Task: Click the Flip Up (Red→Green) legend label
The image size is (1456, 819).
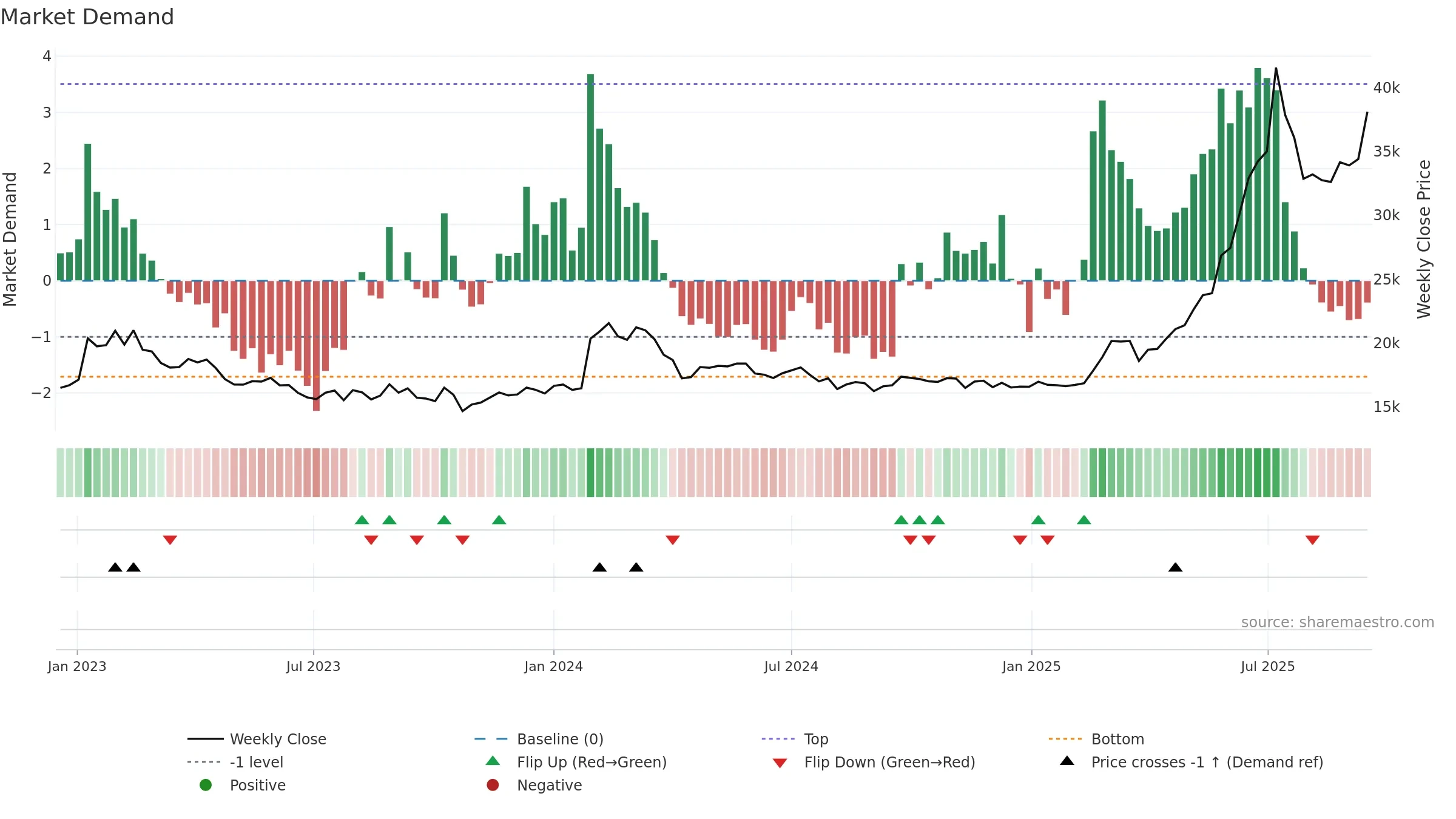Action: pyautogui.click(x=591, y=762)
